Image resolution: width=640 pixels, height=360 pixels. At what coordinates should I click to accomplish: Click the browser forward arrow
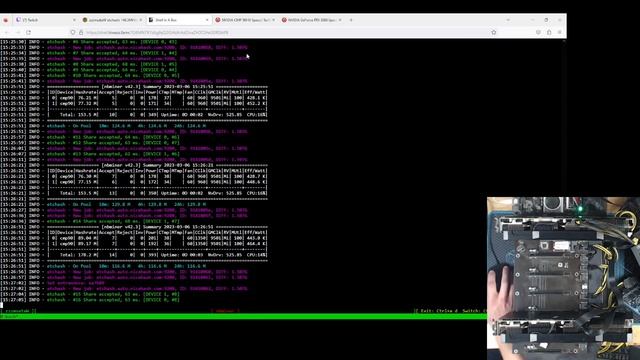pyautogui.click(x=18, y=32)
